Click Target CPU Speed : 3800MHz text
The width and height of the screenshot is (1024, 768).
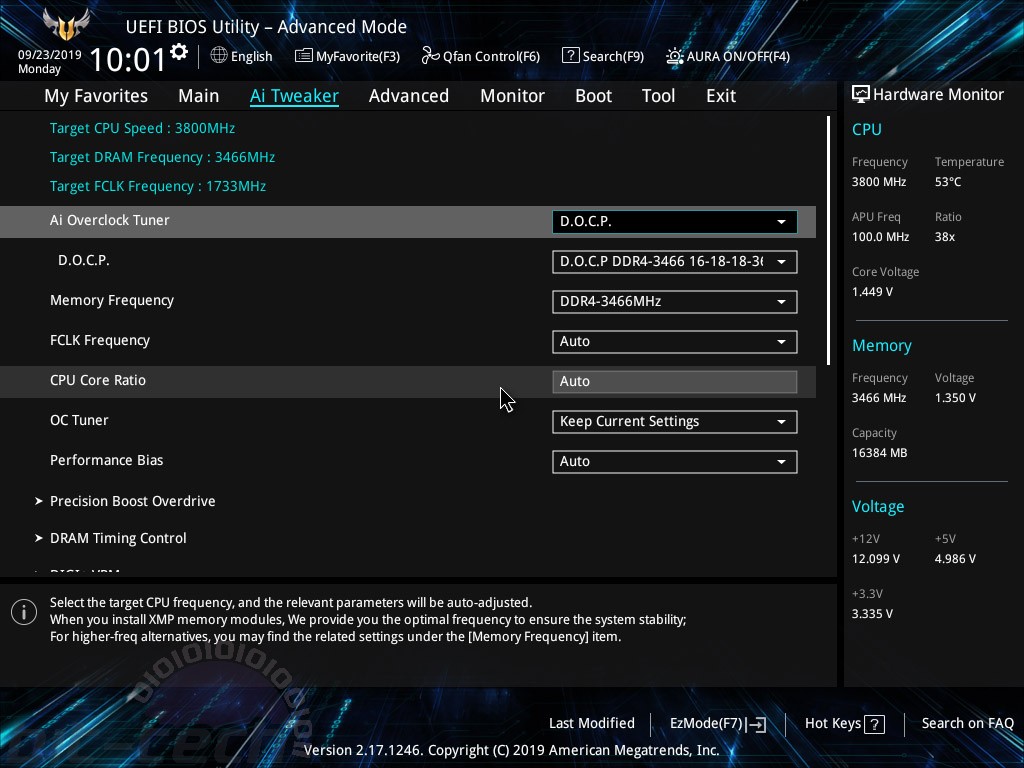pyautogui.click(x=142, y=128)
